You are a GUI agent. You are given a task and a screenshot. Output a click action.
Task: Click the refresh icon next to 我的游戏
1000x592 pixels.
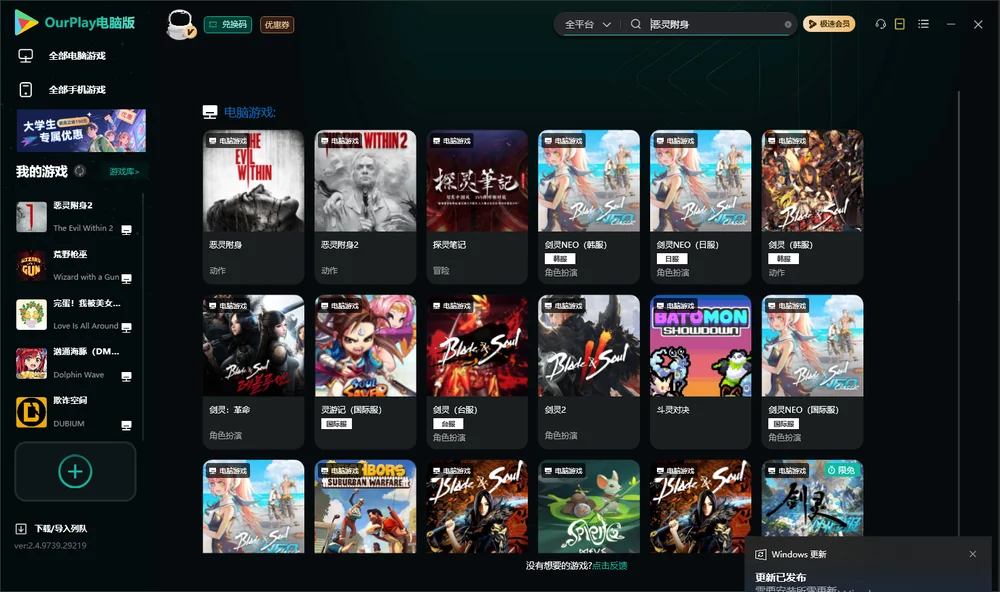(x=80, y=171)
